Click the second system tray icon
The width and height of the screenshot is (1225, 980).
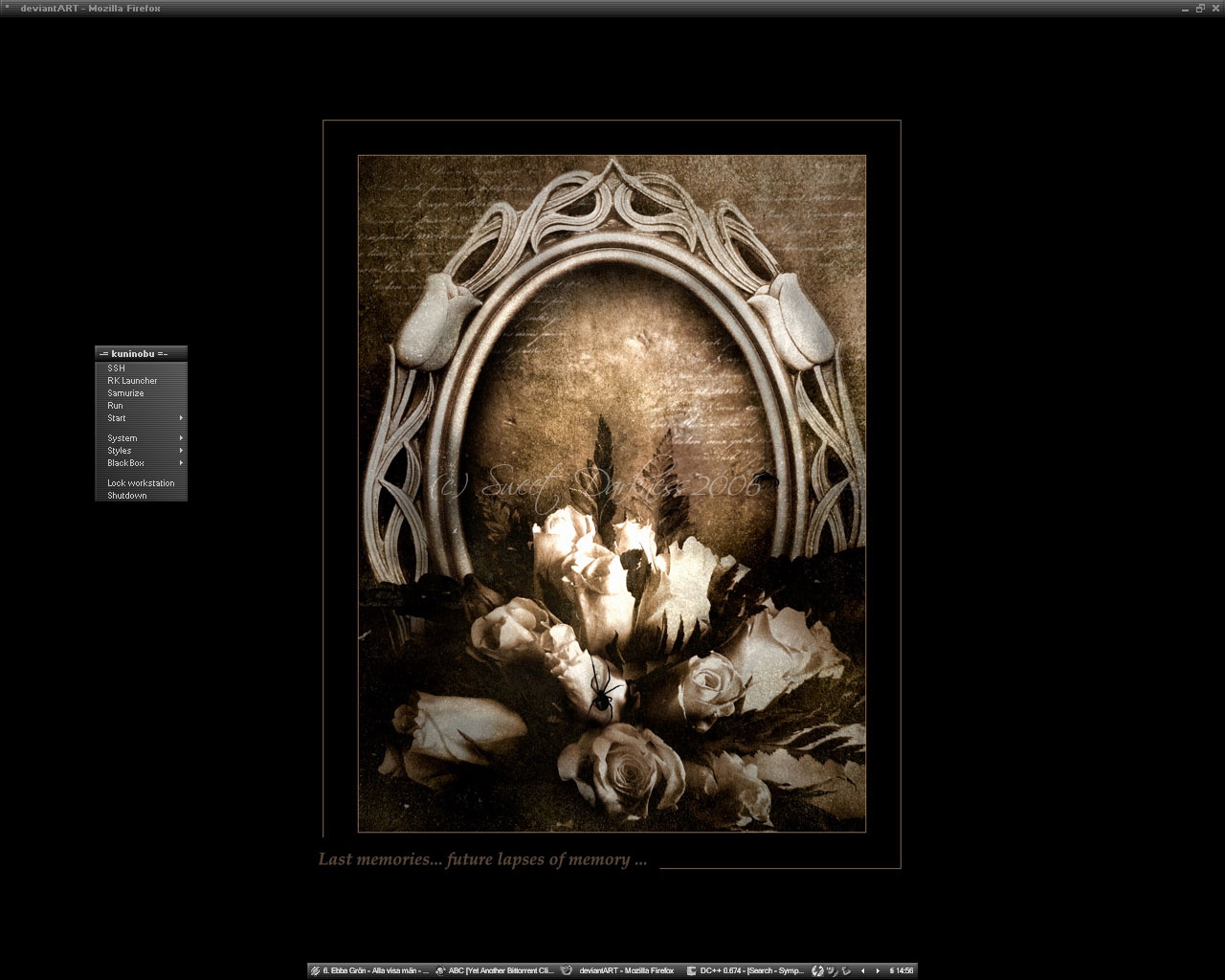(832, 970)
